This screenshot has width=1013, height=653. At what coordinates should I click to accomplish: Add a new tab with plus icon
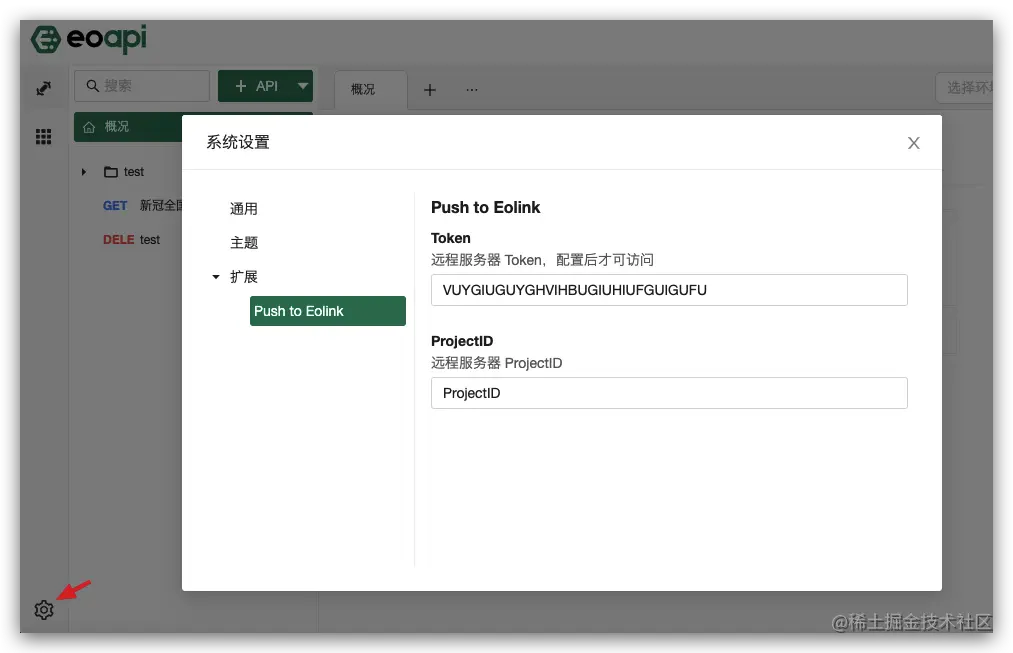[430, 90]
